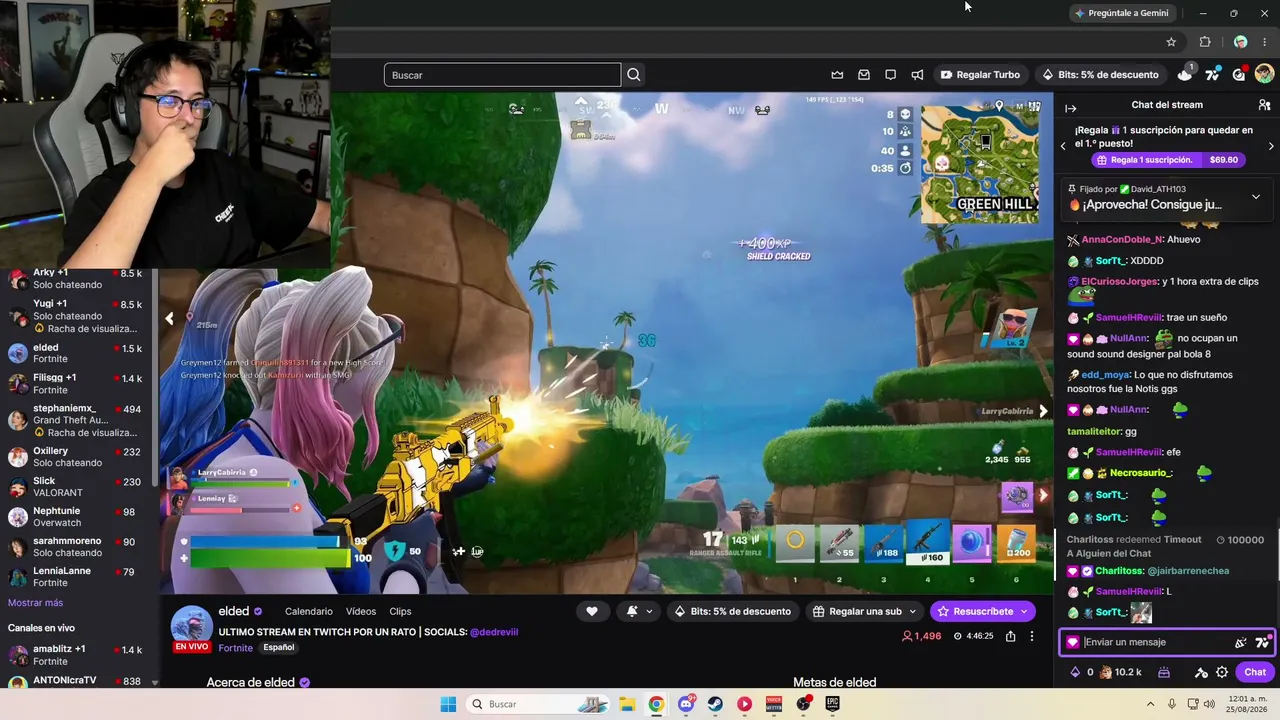Open Steam from the taskbar
1280x720 pixels.
[x=715, y=704]
